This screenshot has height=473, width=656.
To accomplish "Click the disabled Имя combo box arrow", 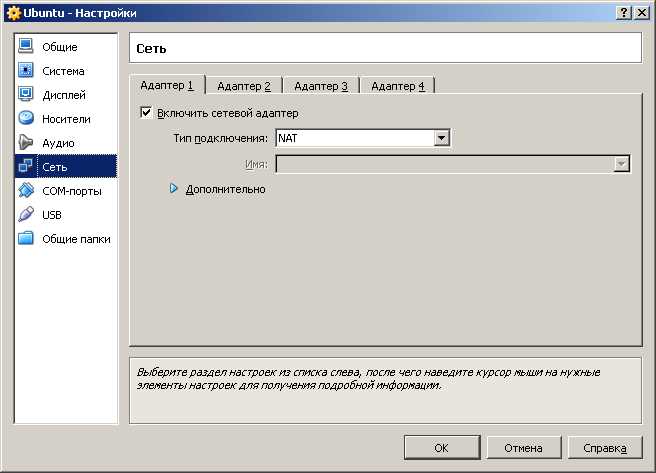I will (x=622, y=164).
